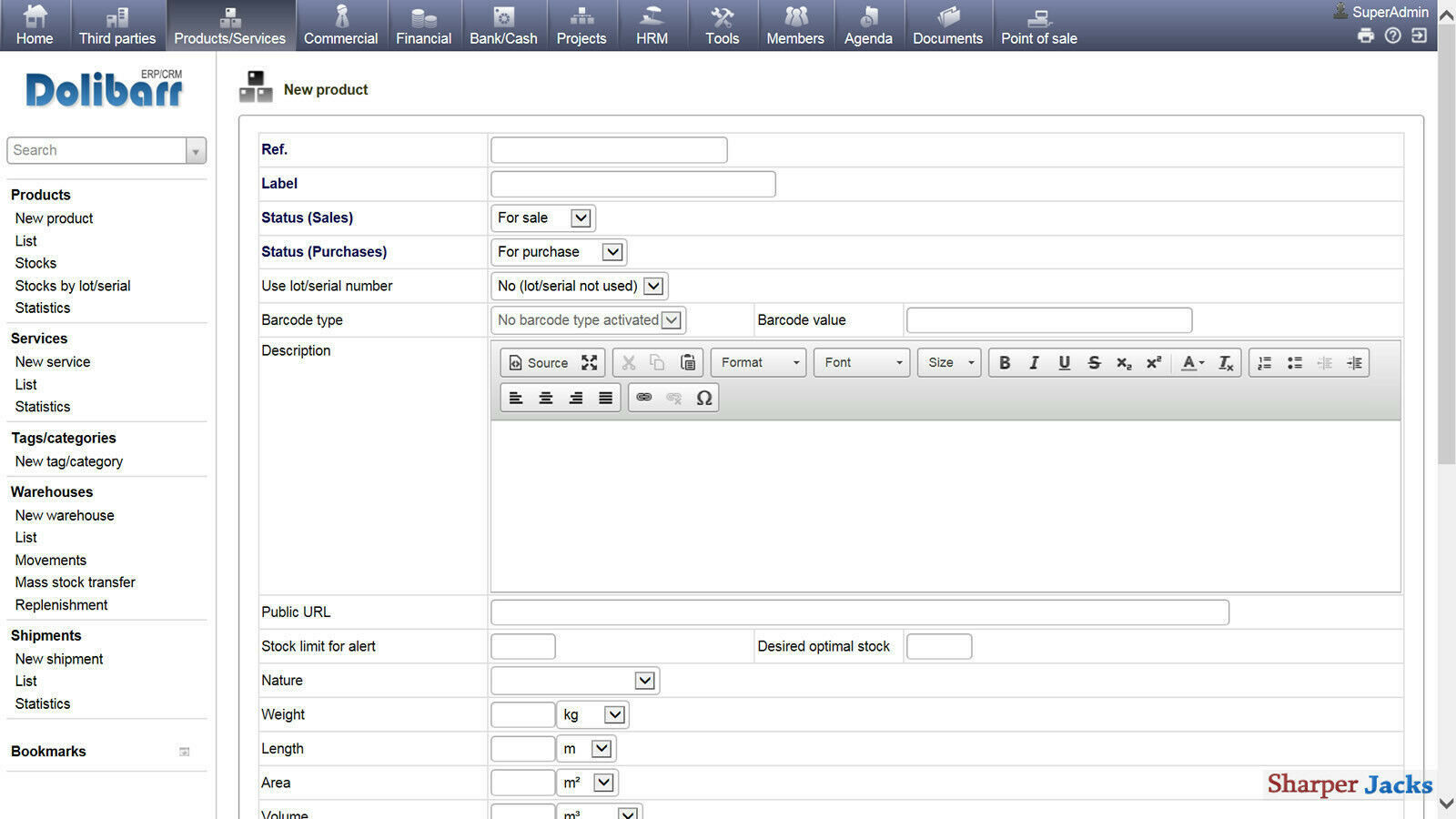
Task: Click the logout icon
Action: click(x=1420, y=35)
